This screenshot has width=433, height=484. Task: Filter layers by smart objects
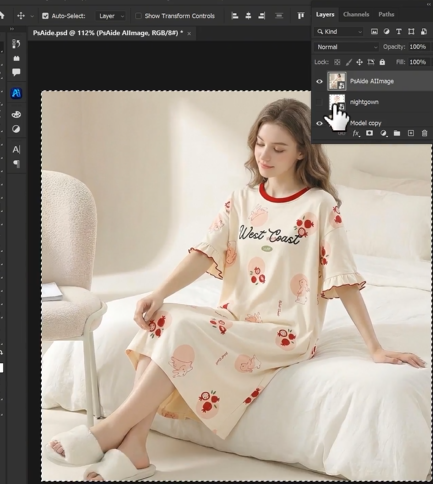tap(424, 32)
